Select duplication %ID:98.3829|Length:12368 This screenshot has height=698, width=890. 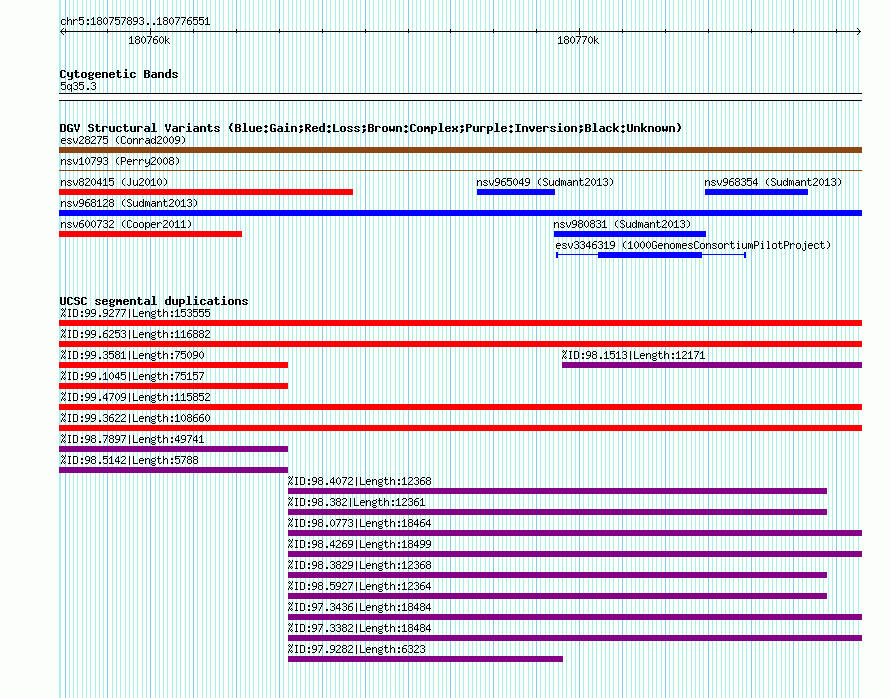point(557,575)
